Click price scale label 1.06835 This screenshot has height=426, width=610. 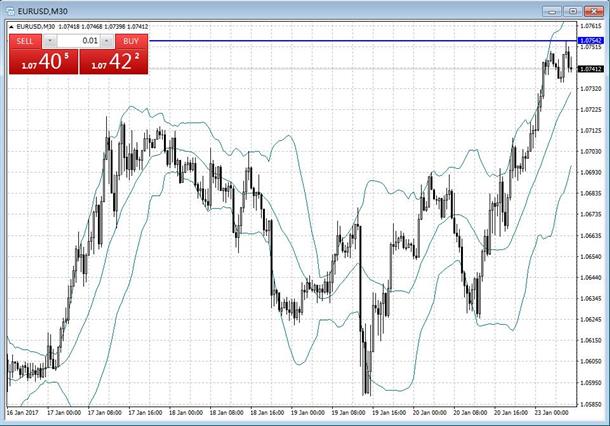(x=591, y=193)
